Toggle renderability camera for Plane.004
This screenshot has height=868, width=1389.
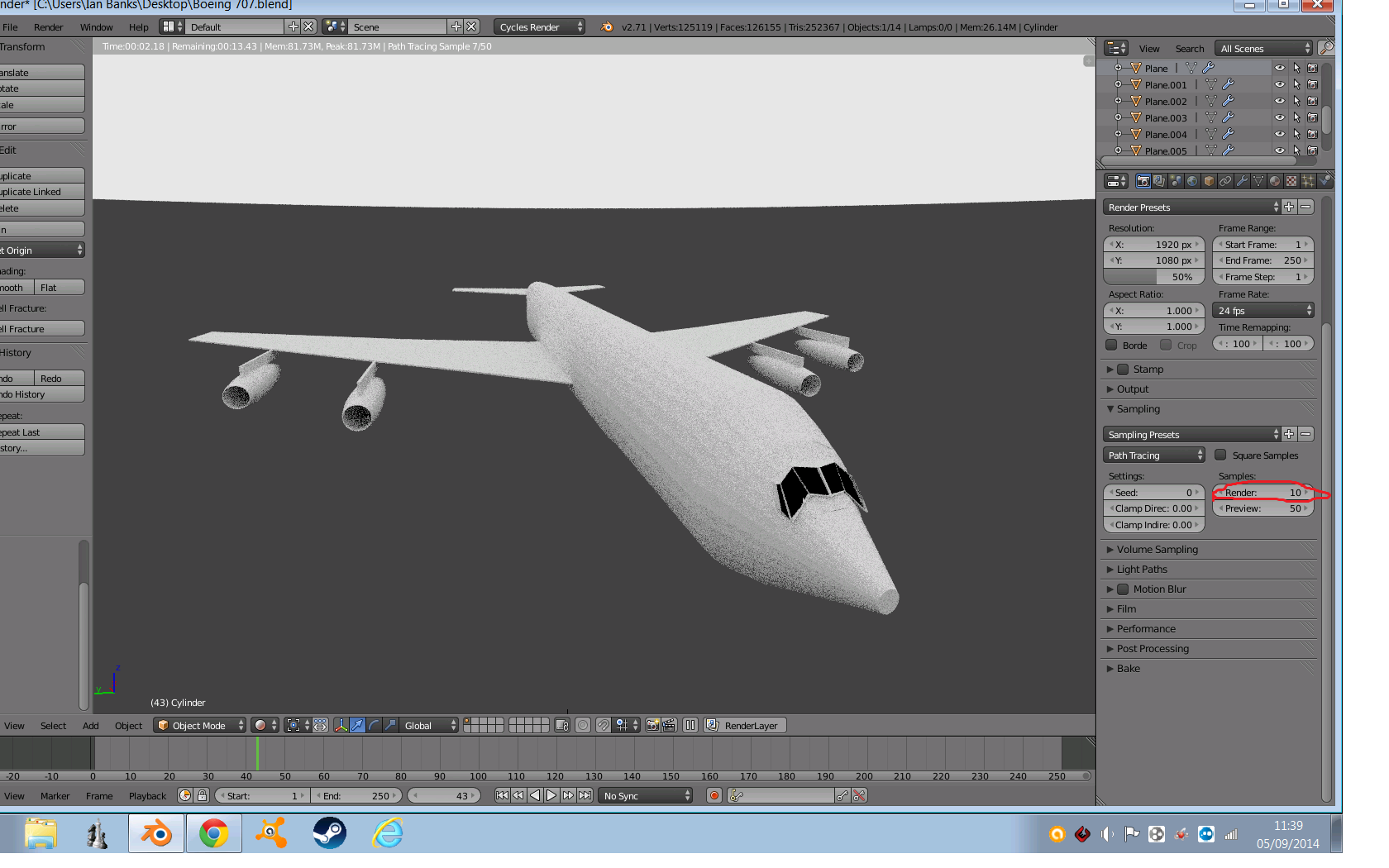[1312, 134]
